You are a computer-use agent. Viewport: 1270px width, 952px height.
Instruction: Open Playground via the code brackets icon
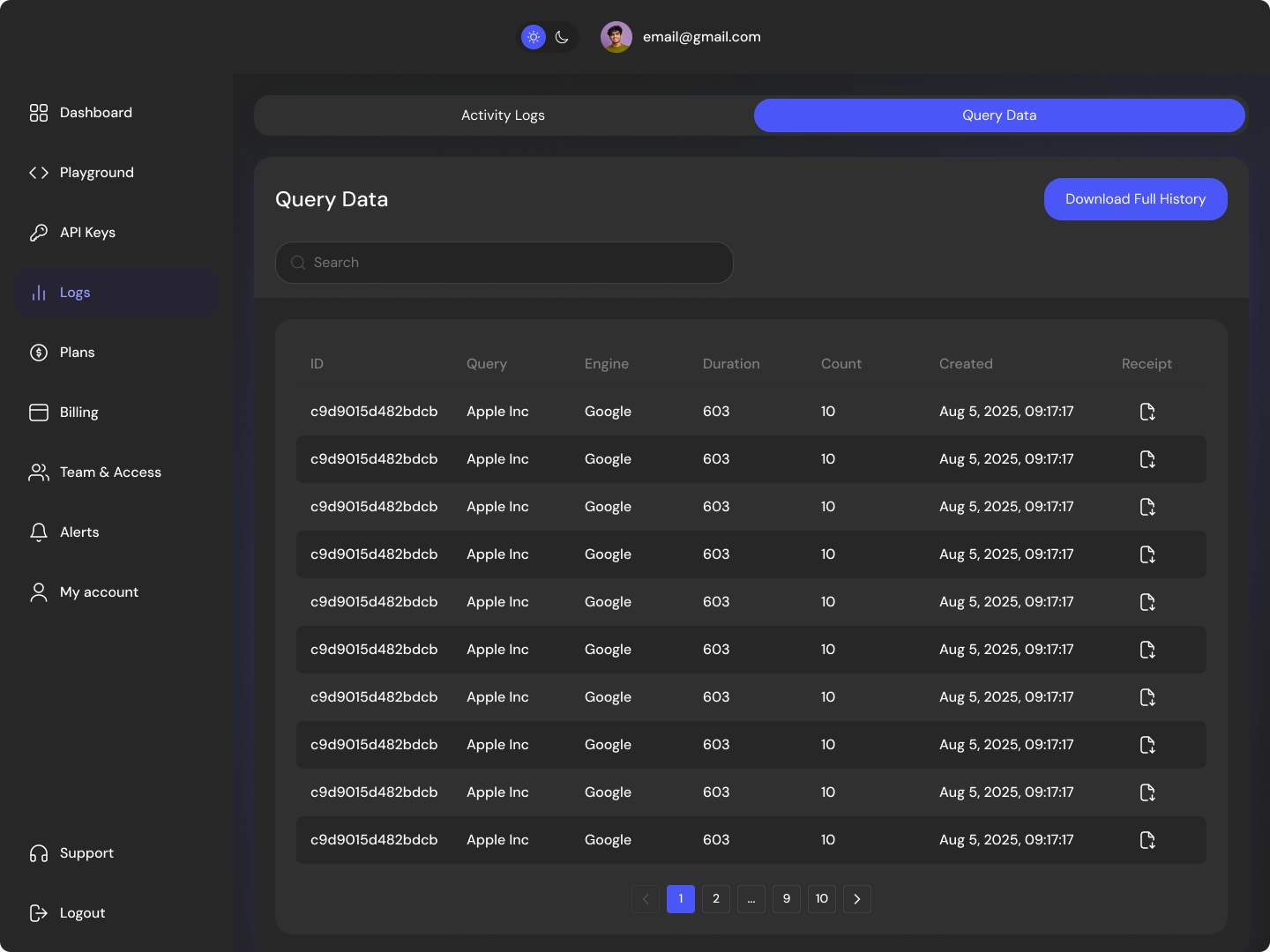click(x=38, y=173)
